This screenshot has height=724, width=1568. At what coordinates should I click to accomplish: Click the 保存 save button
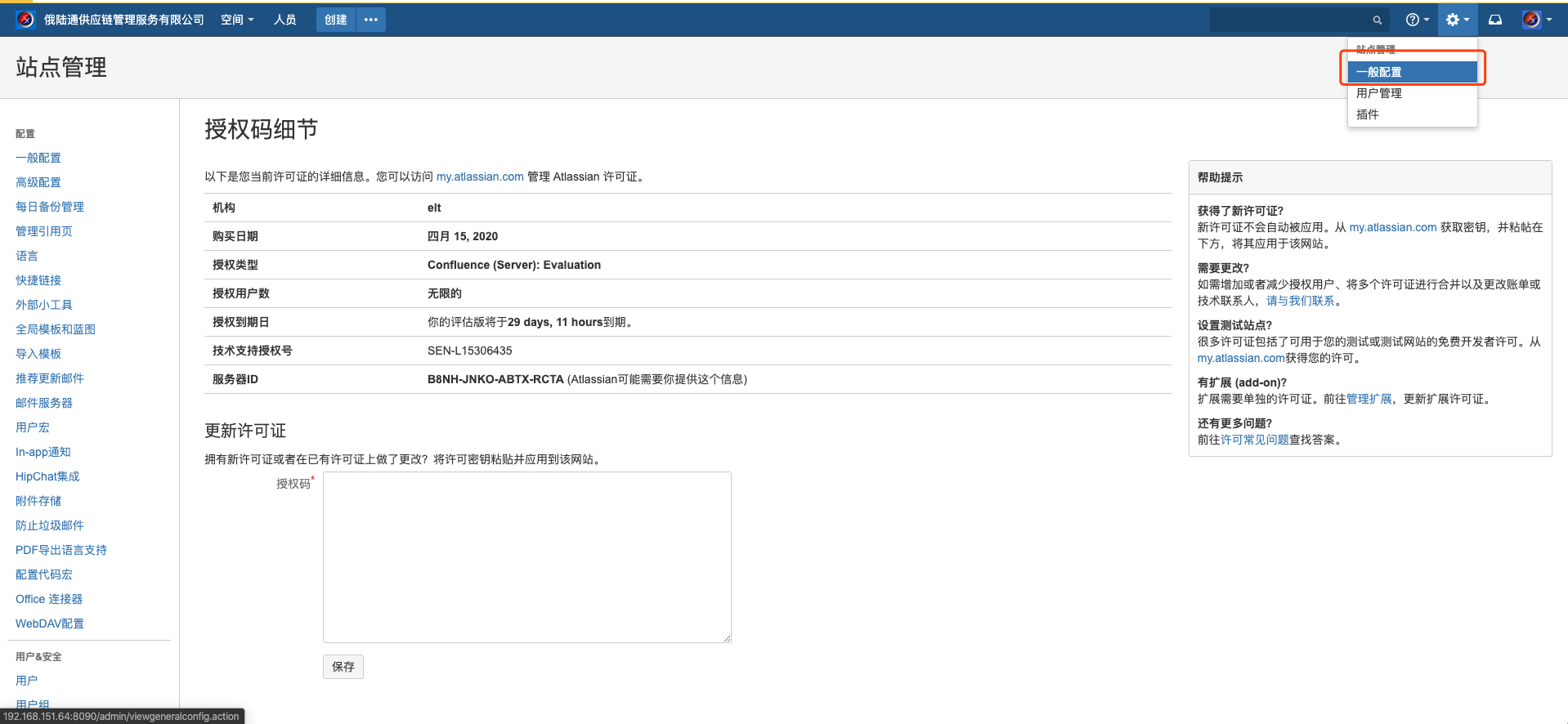coord(343,667)
